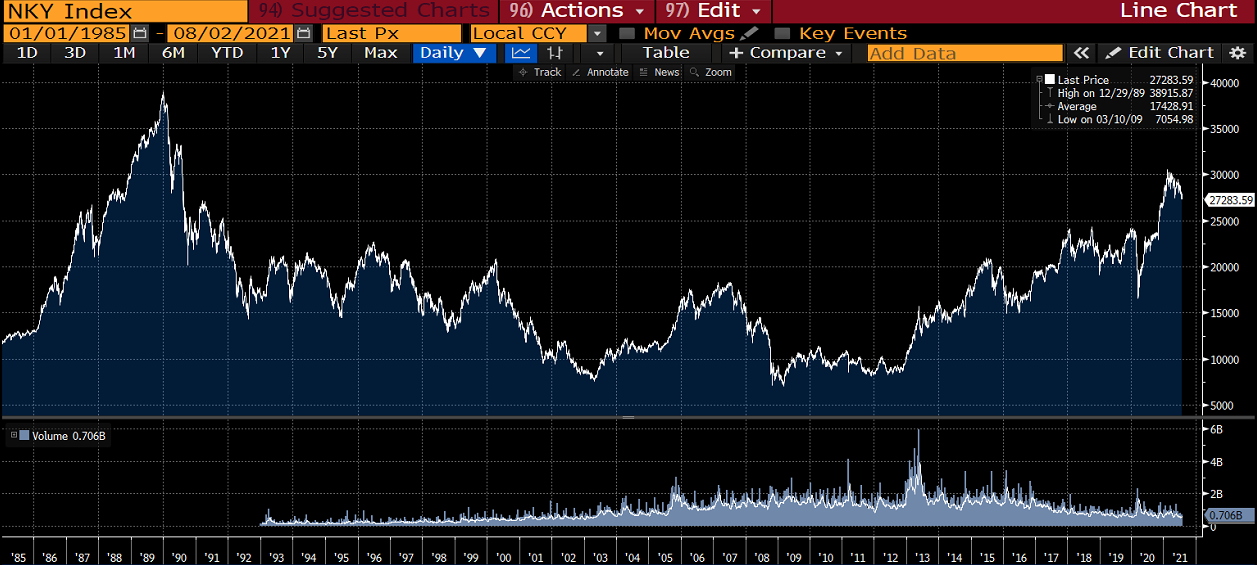Click the Edit Chart button
The width and height of the screenshot is (1257, 565).
(x=1160, y=53)
